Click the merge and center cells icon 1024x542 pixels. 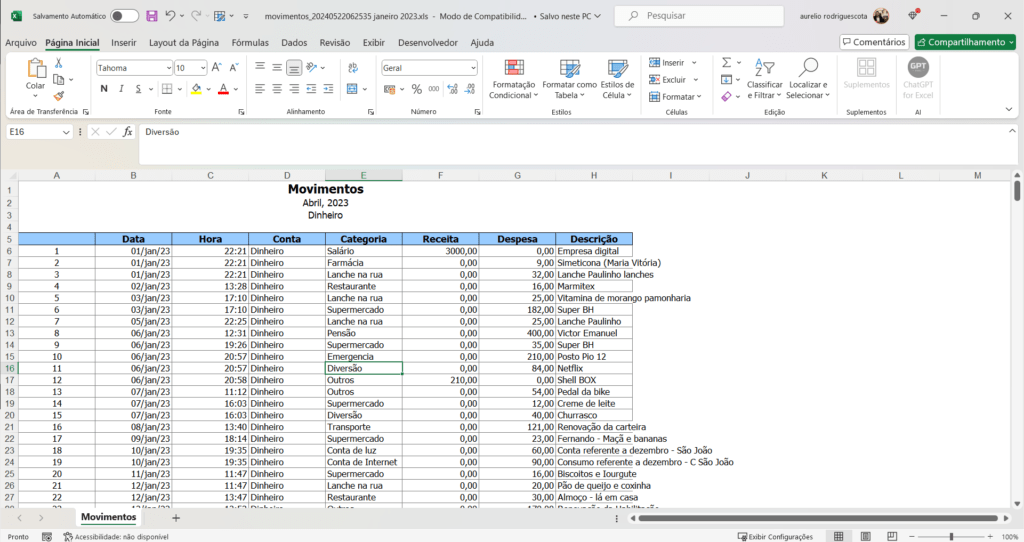(x=353, y=89)
